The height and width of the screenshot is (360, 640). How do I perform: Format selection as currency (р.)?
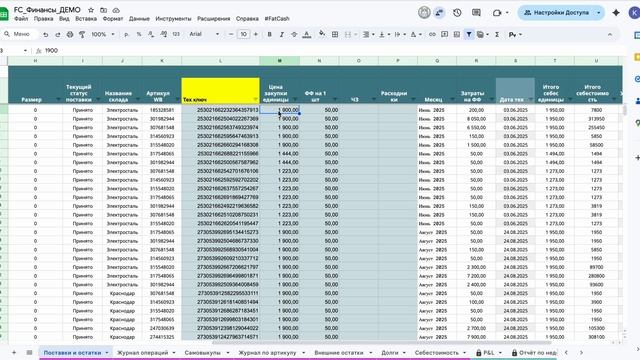point(127,35)
